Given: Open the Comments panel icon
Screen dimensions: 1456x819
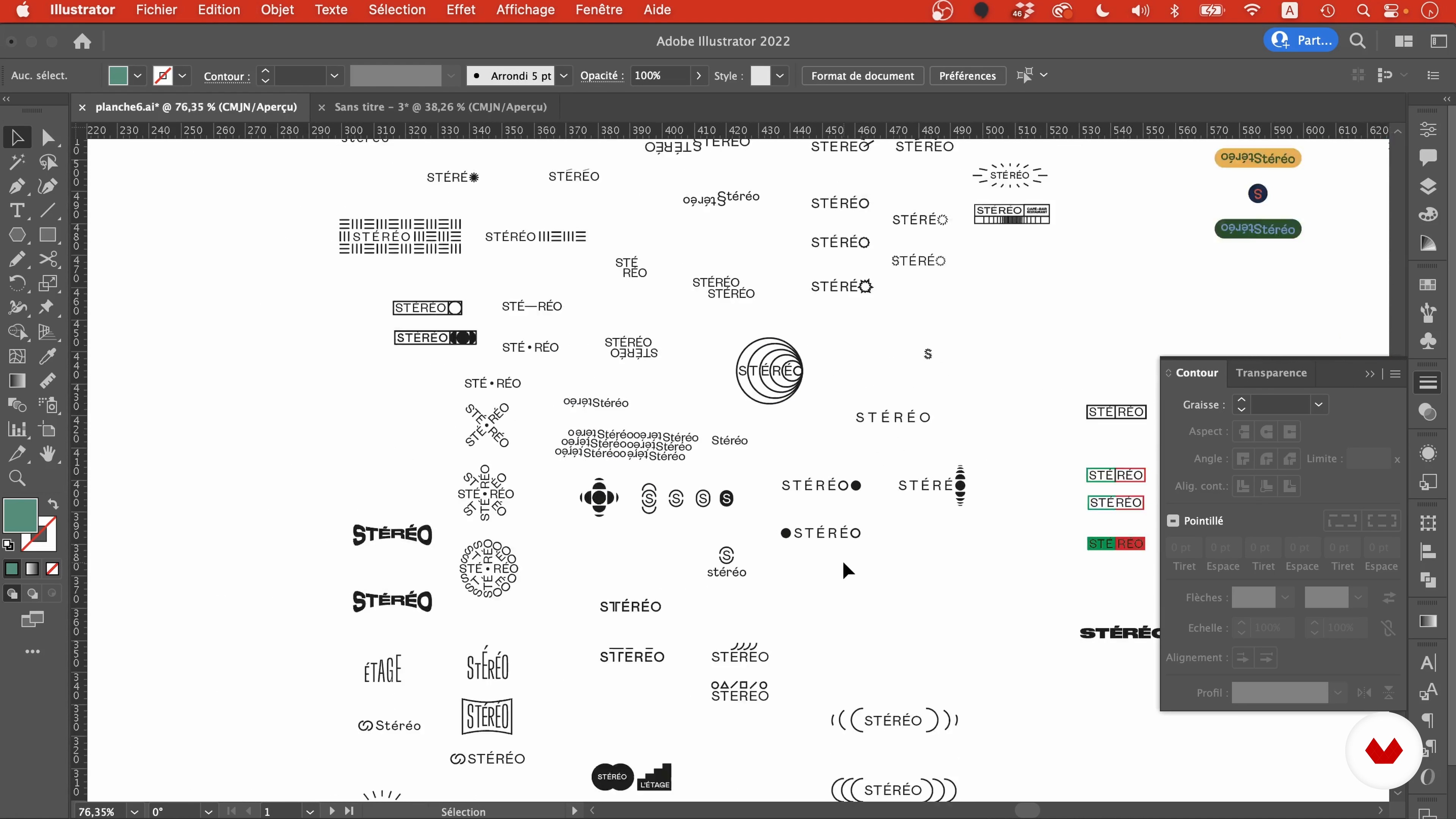Looking at the screenshot, I should tap(1428, 157).
